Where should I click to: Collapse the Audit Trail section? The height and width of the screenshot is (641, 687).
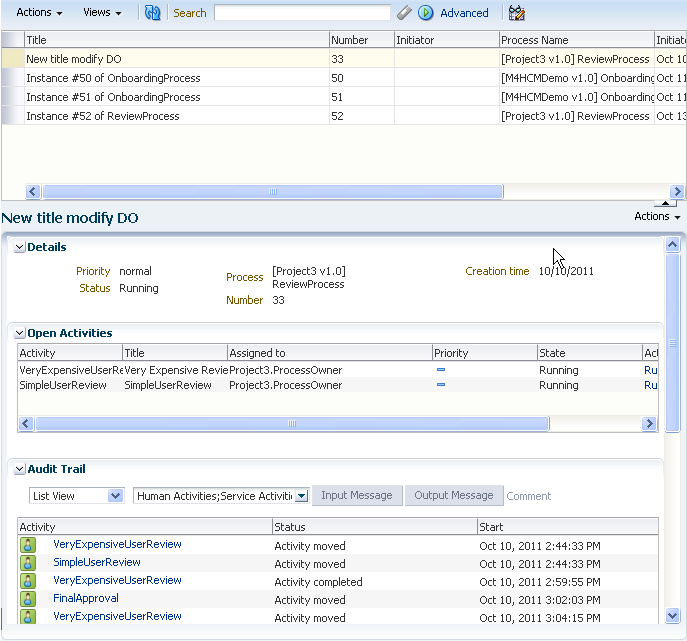click(x=19, y=469)
